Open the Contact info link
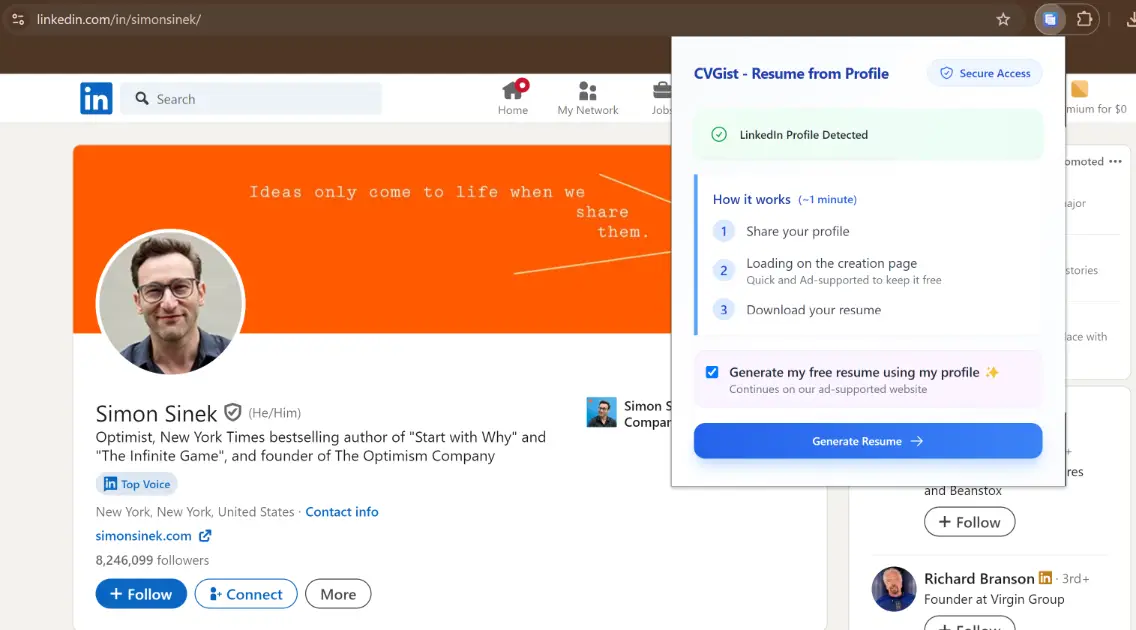Viewport: 1136px width, 630px height. click(x=341, y=512)
